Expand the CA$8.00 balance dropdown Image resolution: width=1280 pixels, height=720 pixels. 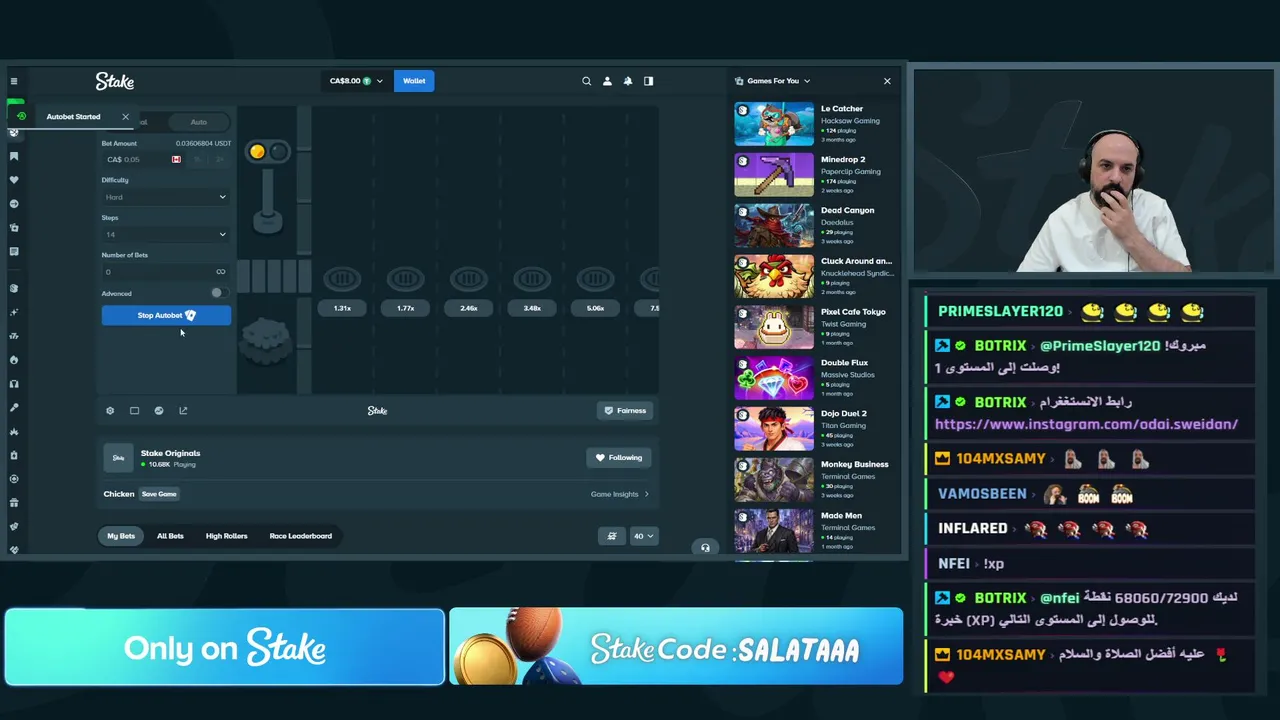pos(356,81)
